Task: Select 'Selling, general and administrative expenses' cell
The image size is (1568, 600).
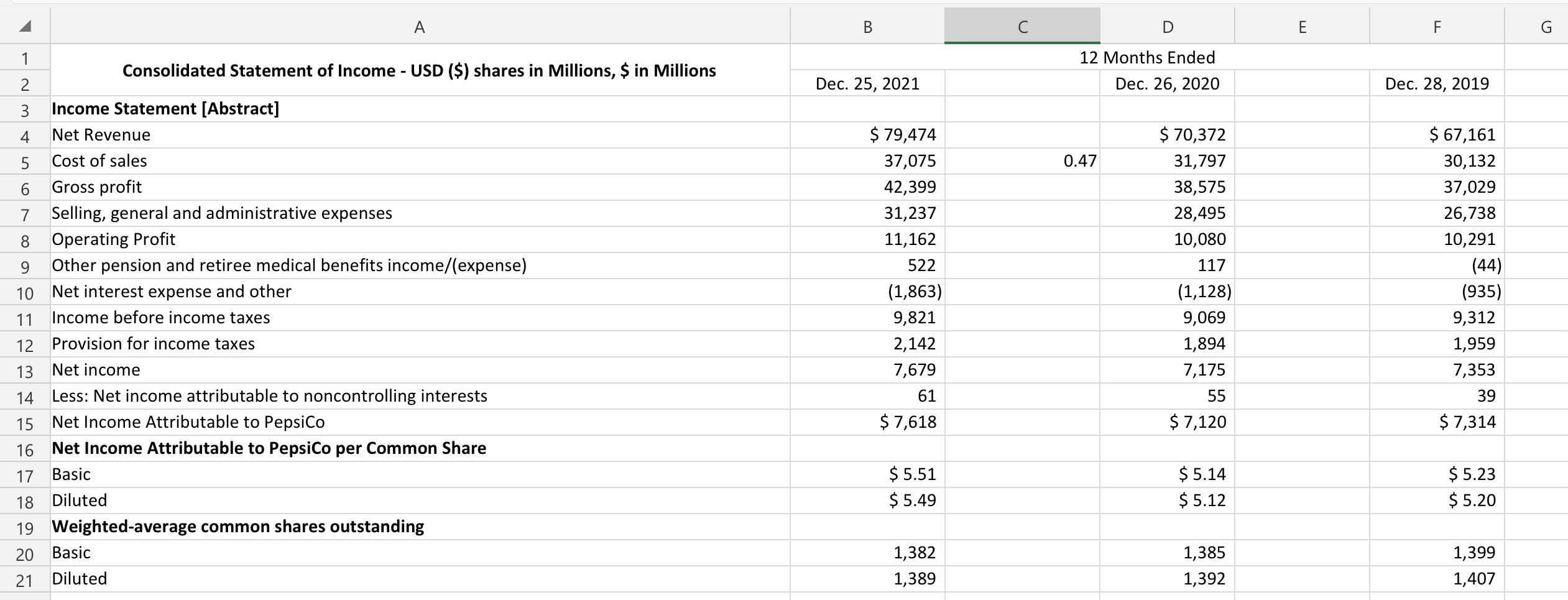Action: tap(420, 213)
